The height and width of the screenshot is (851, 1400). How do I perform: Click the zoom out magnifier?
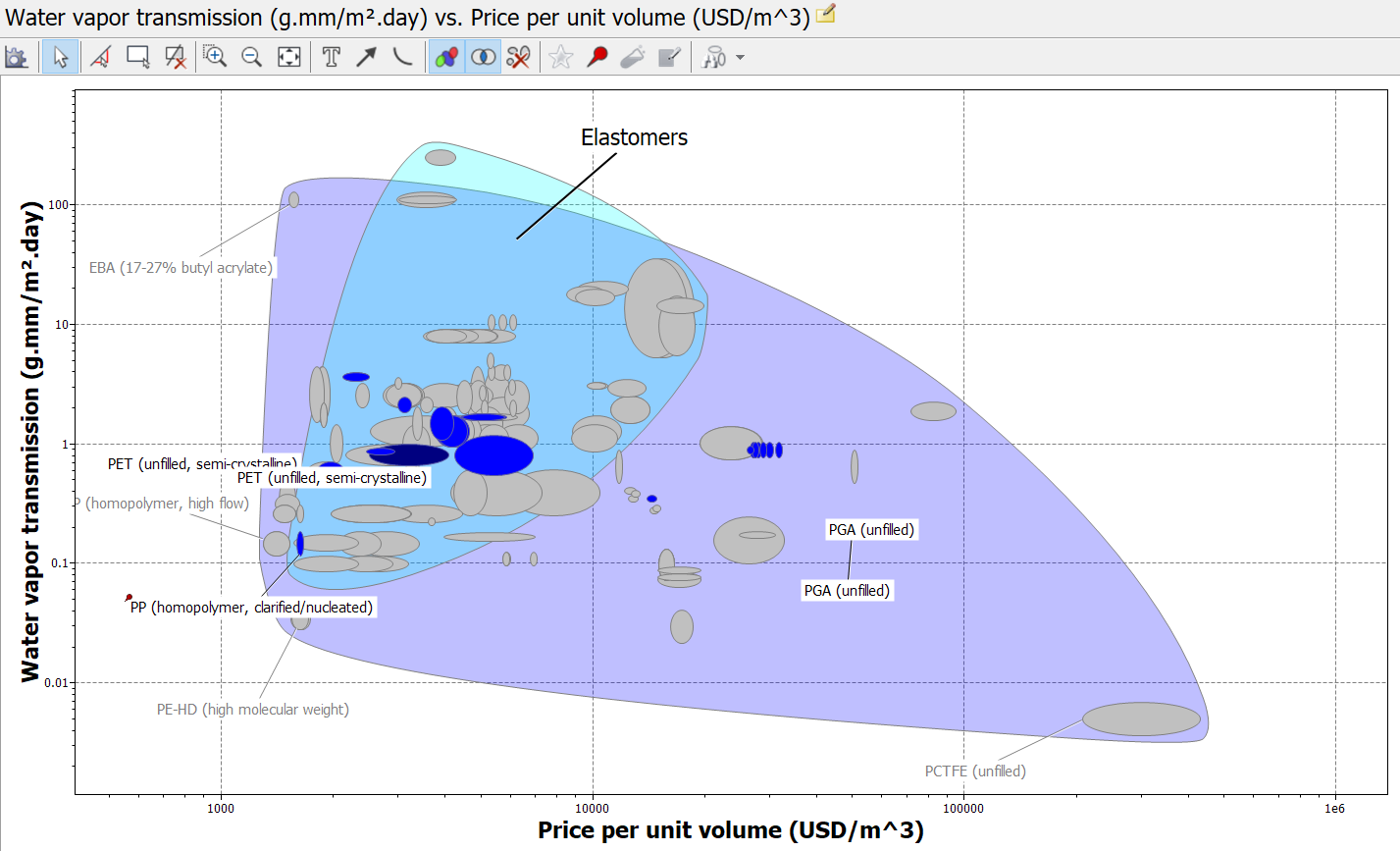(252, 57)
